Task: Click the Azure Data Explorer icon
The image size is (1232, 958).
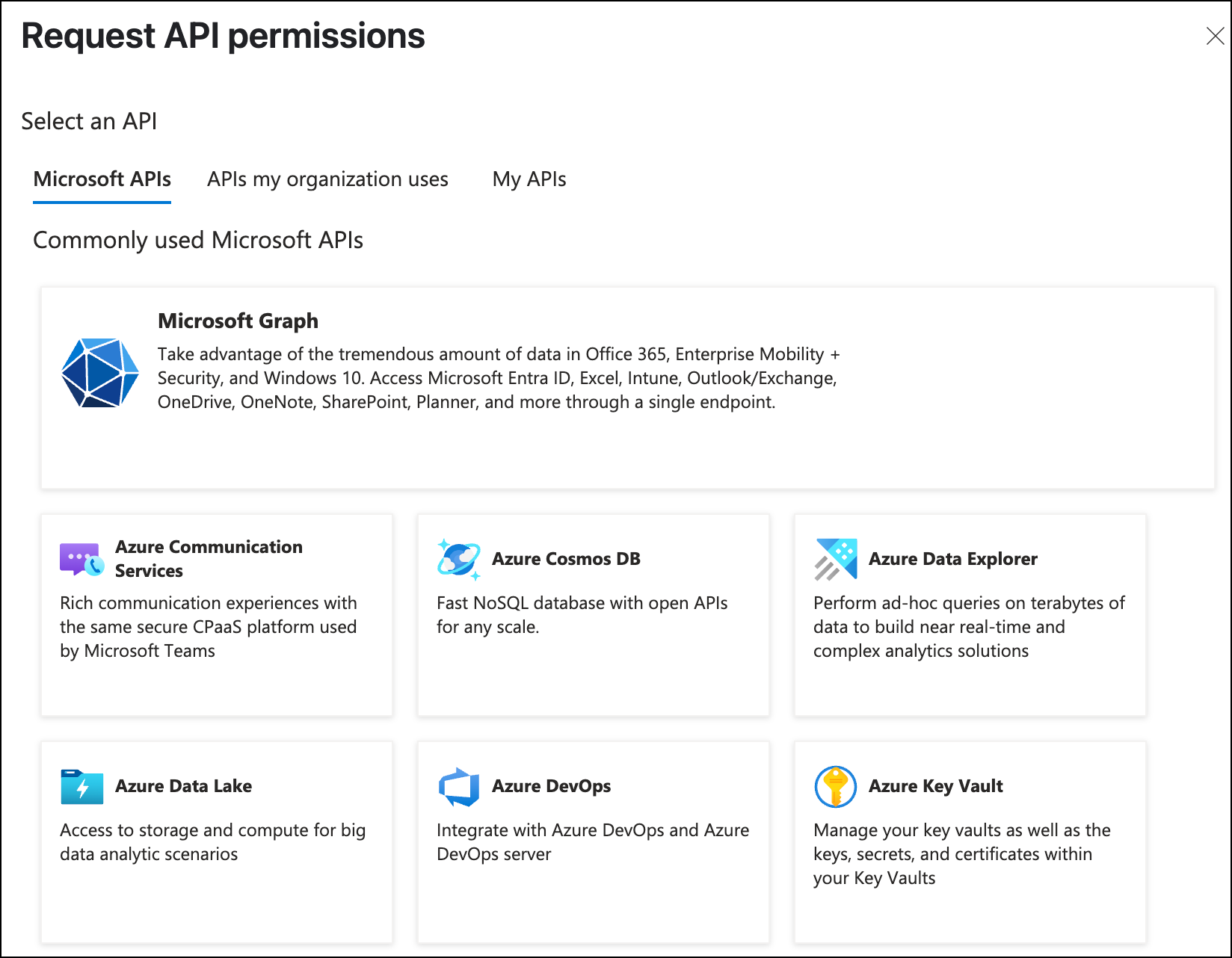Action: (x=835, y=559)
